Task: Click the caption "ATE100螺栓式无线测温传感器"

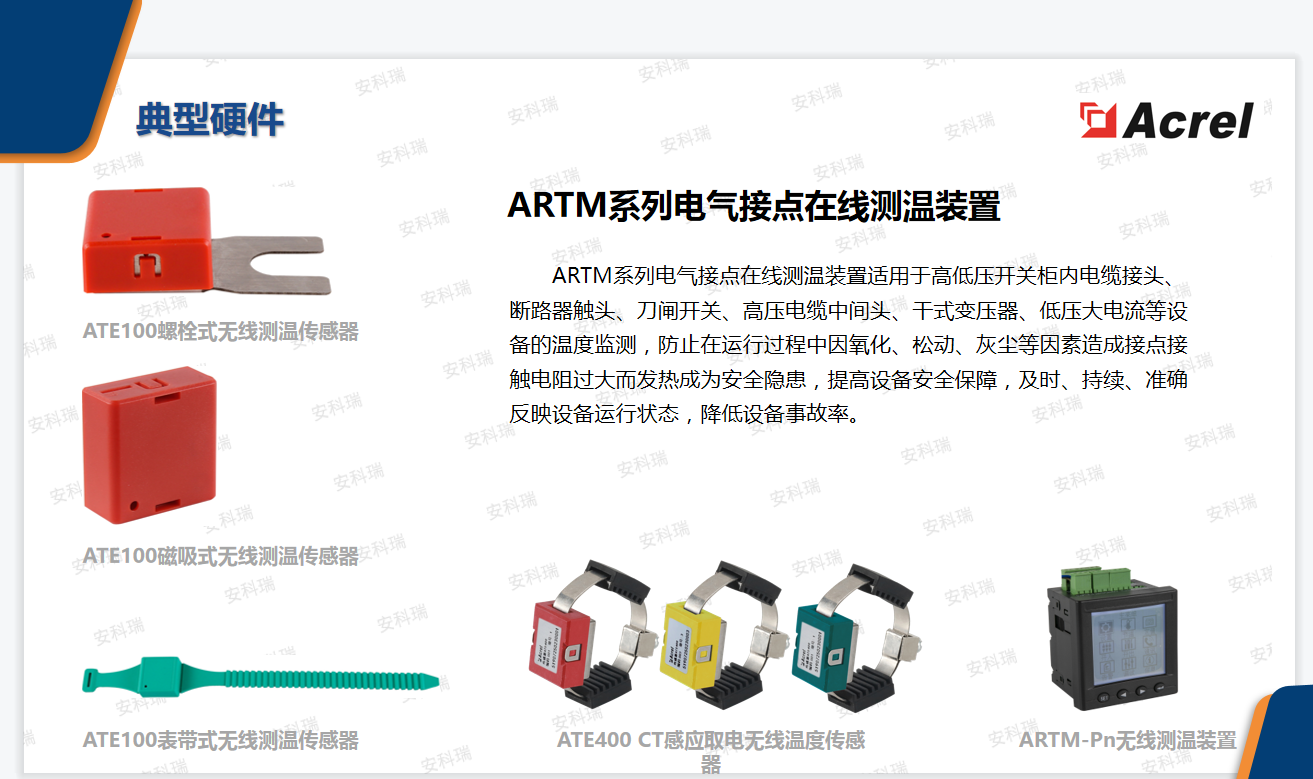Action: (x=220, y=331)
